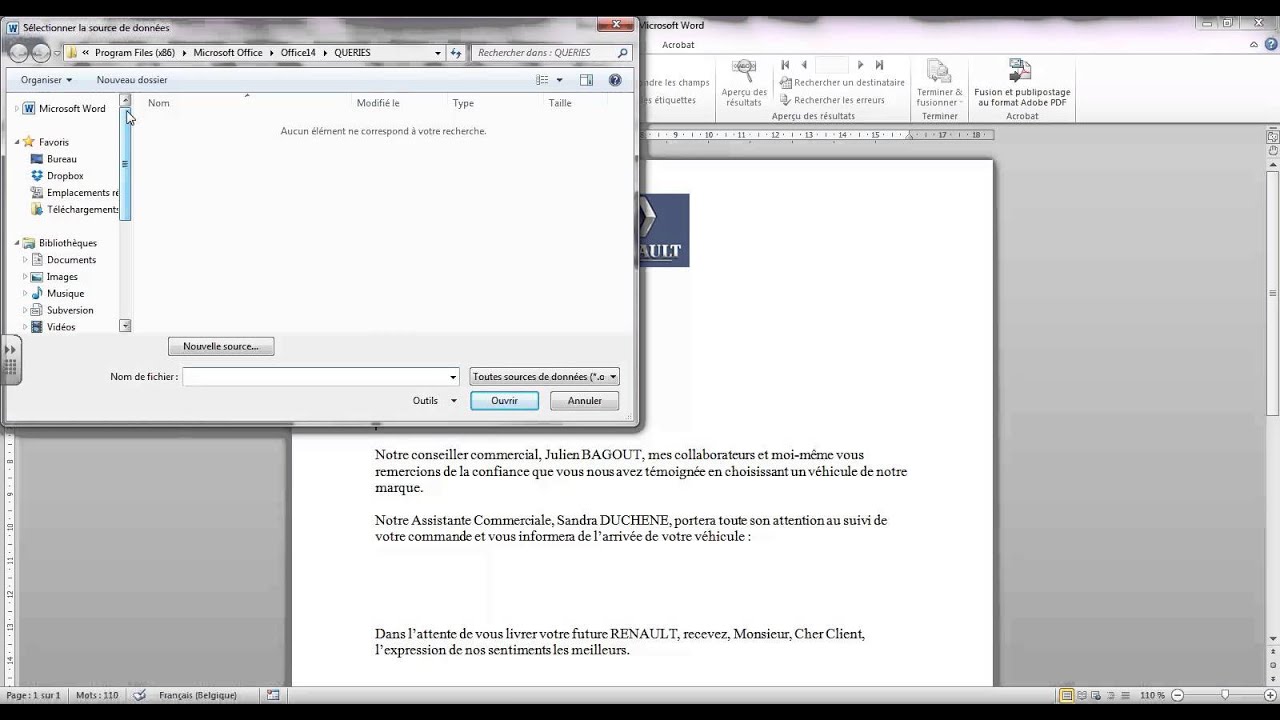The height and width of the screenshot is (720, 1280).
Task: Open the Outils dropdown
Action: point(435,401)
